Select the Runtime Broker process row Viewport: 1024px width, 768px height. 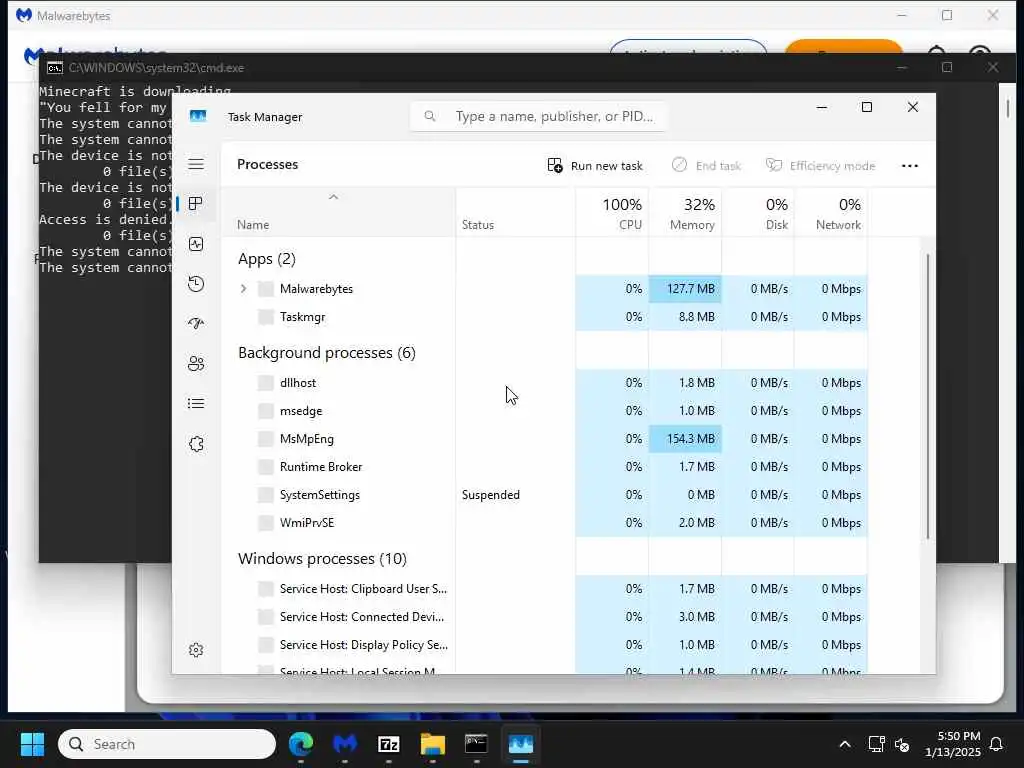(x=545, y=467)
